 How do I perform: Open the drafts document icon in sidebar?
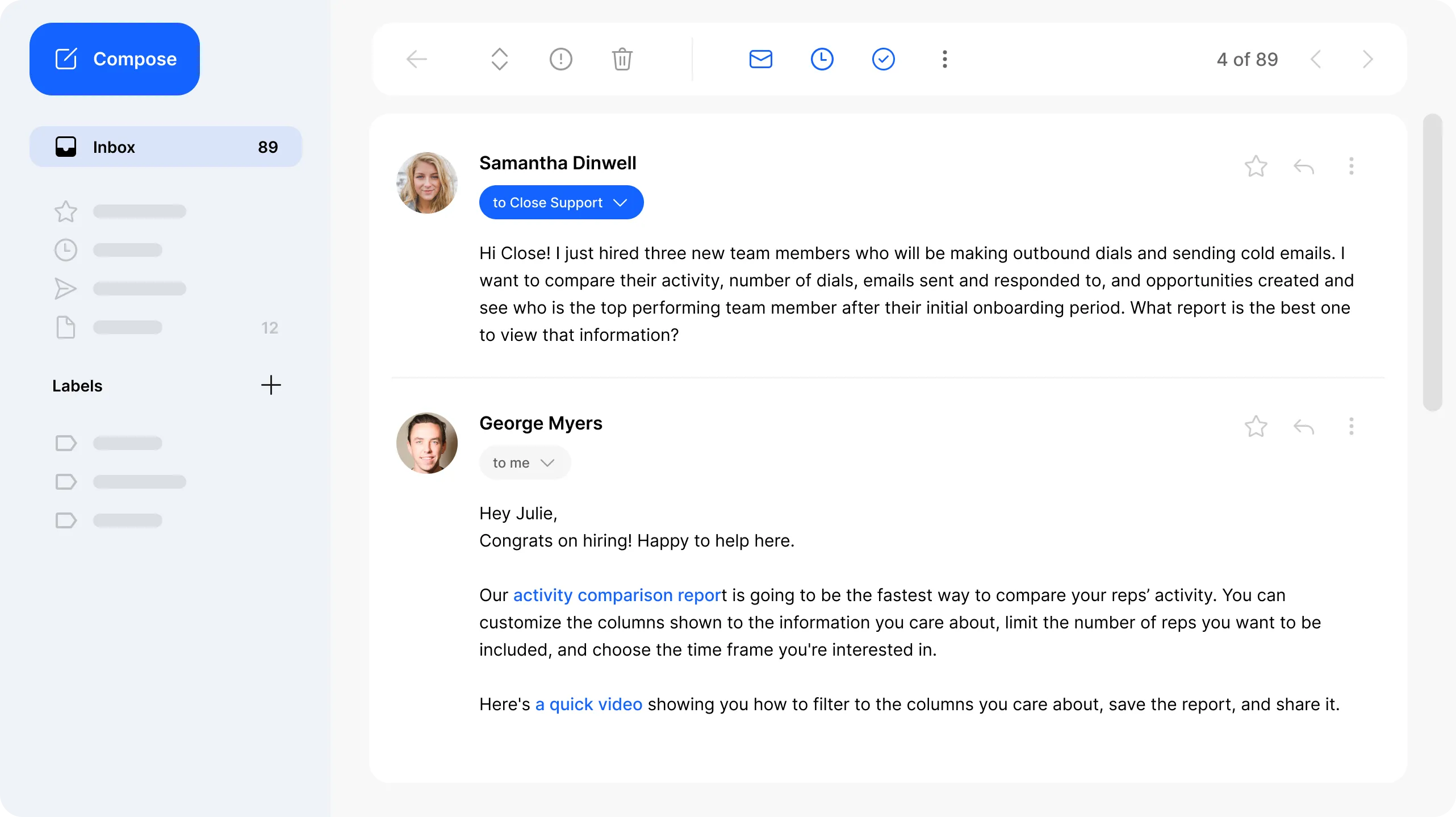pyautogui.click(x=66, y=327)
